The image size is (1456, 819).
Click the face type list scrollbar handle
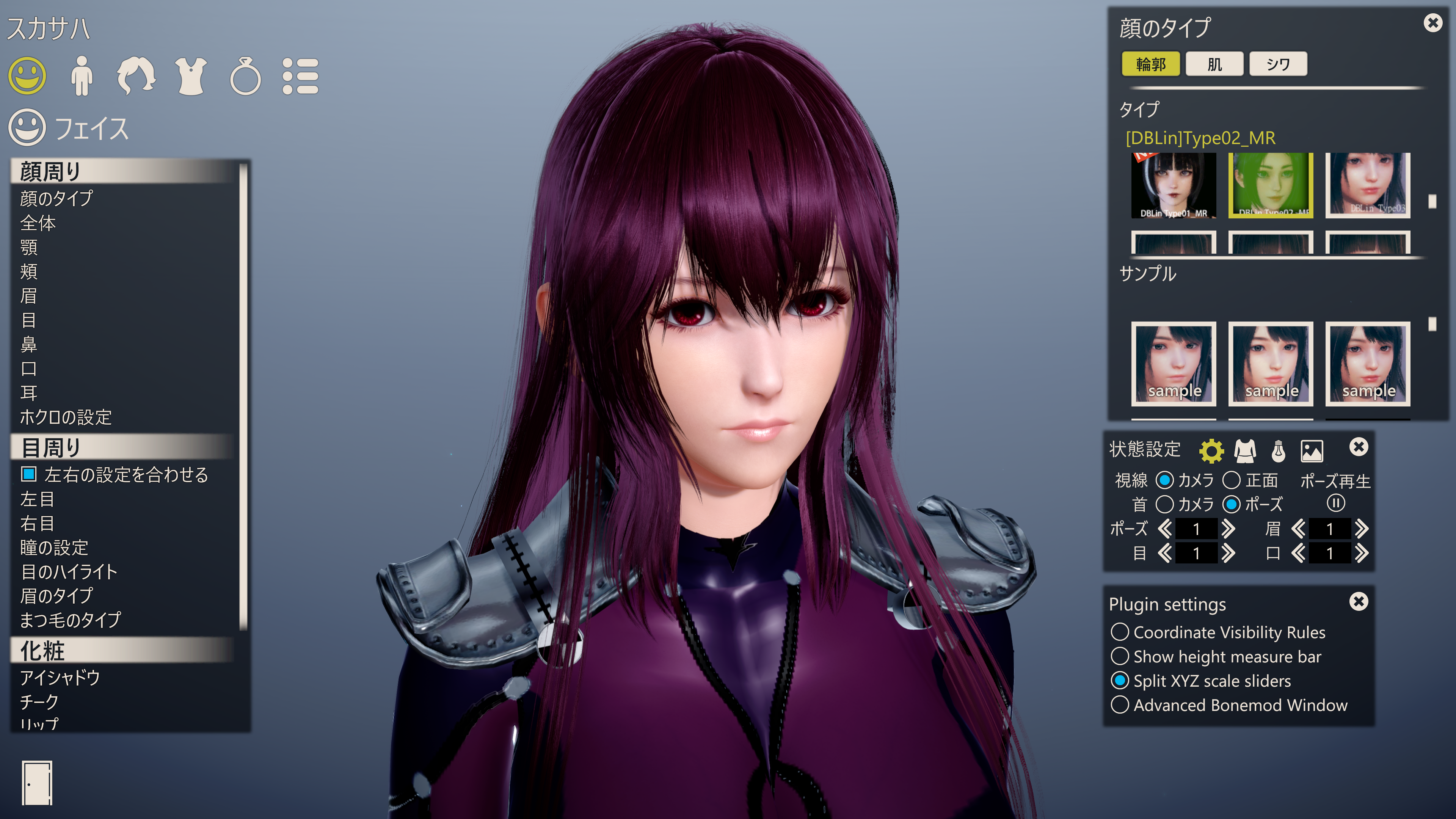tap(1432, 201)
